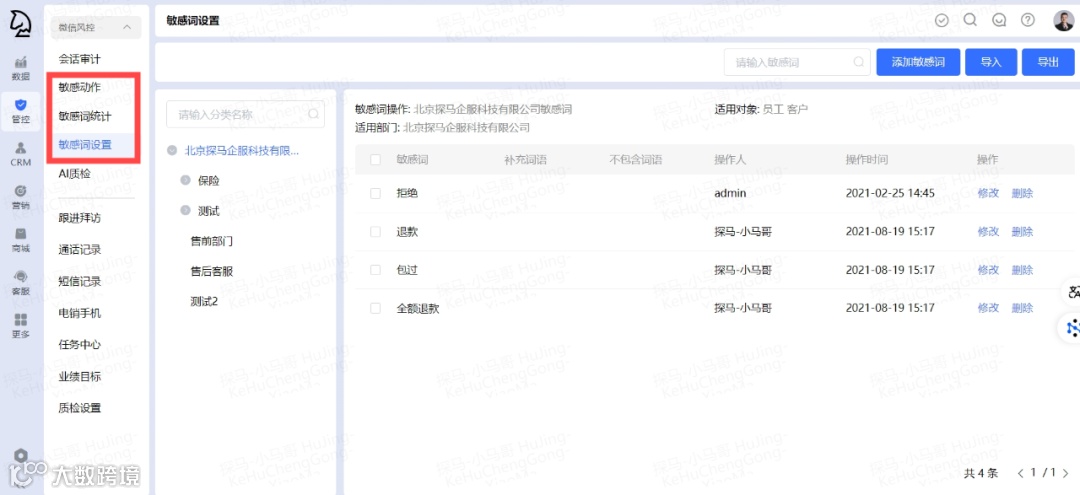This screenshot has width=1080, height=495.
Task: Check the box for 全额退款 row
Action: [375, 308]
